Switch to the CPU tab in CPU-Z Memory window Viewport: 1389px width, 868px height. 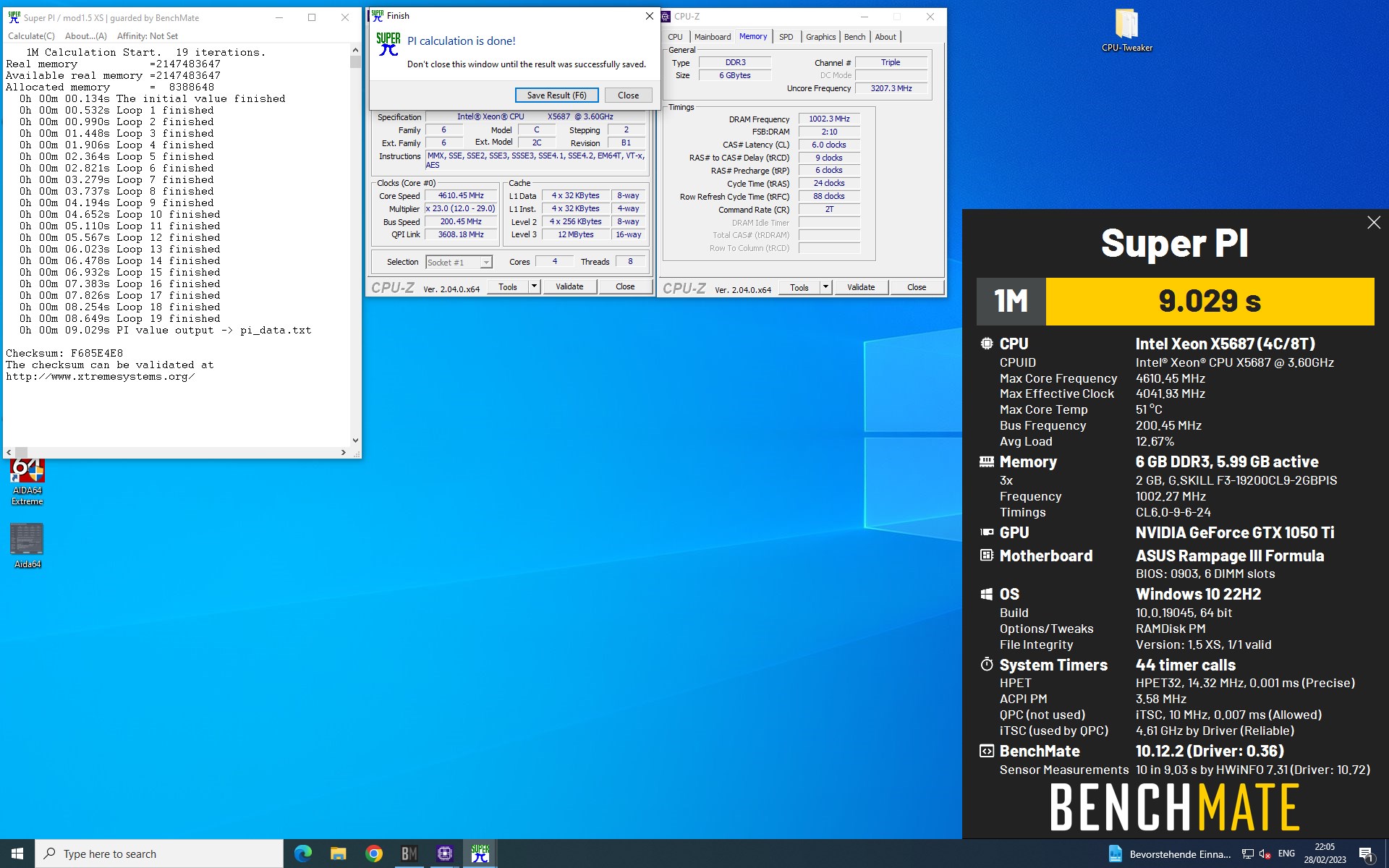click(x=675, y=37)
